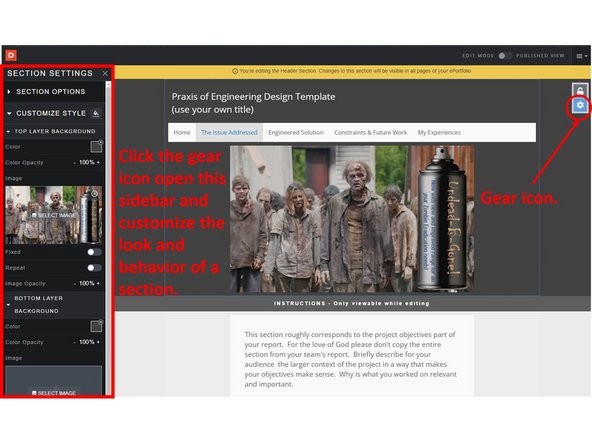Click scrollbar up arrow in sidebar
This screenshot has width=592, height=444.
pos(108,85)
